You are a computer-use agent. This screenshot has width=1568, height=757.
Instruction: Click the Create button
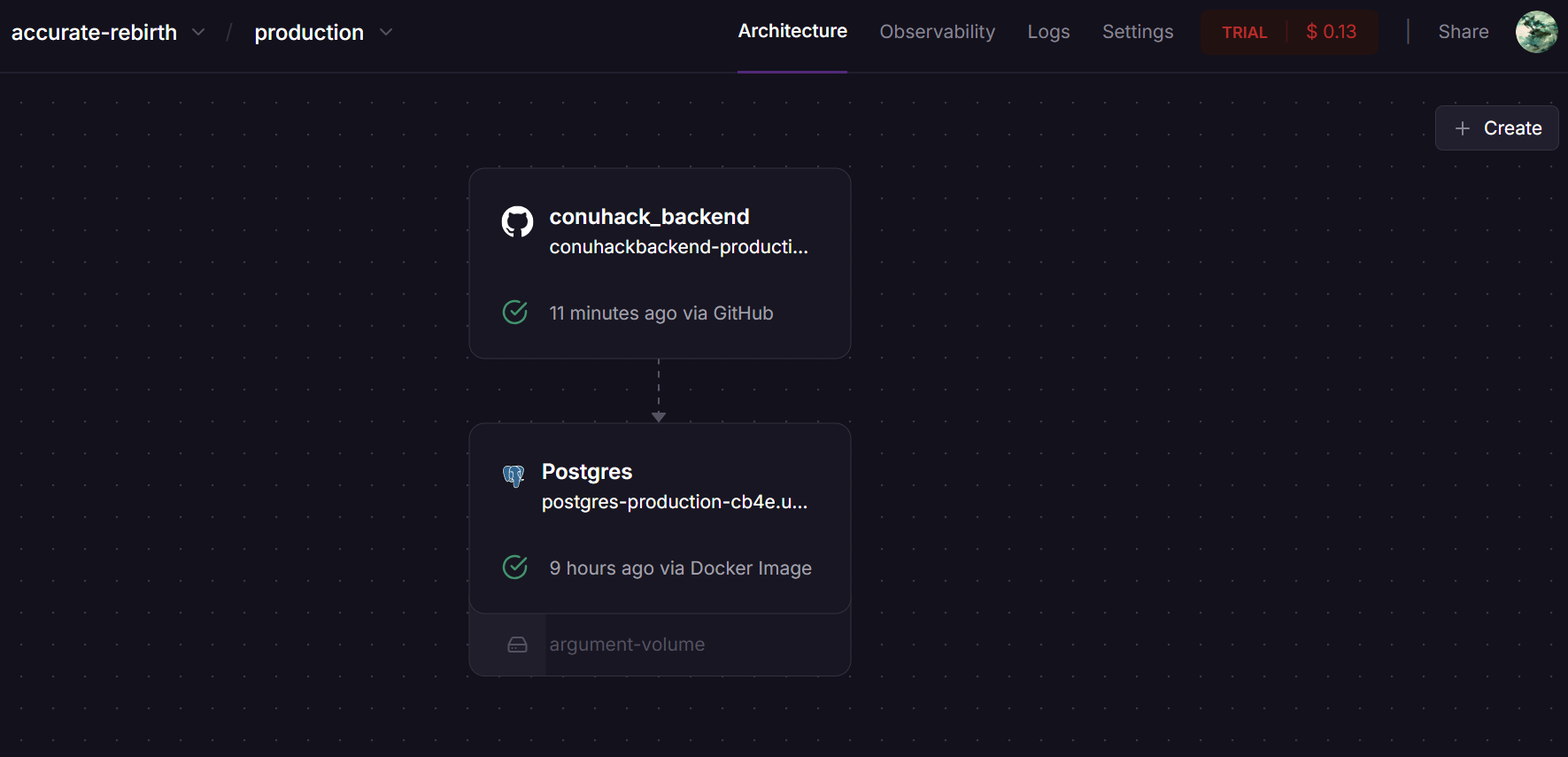coord(1496,128)
